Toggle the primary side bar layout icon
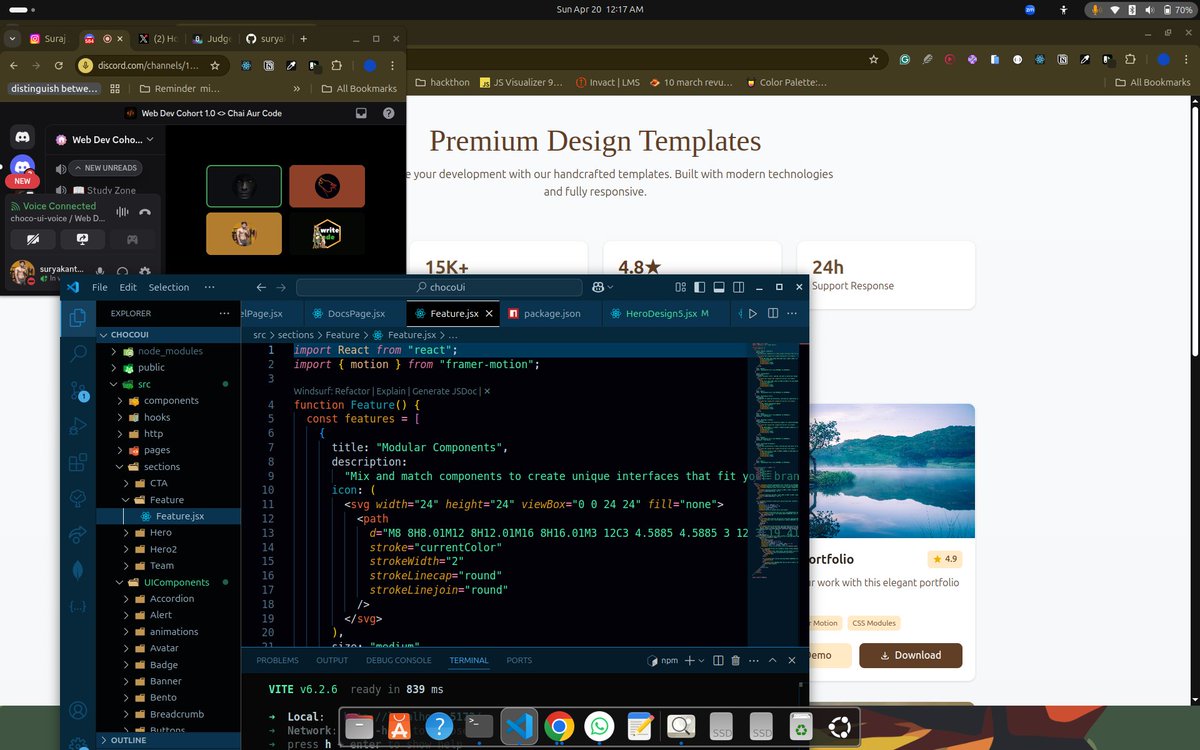The height and width of the screenshot is (750, 1200). tap(699, 287)
